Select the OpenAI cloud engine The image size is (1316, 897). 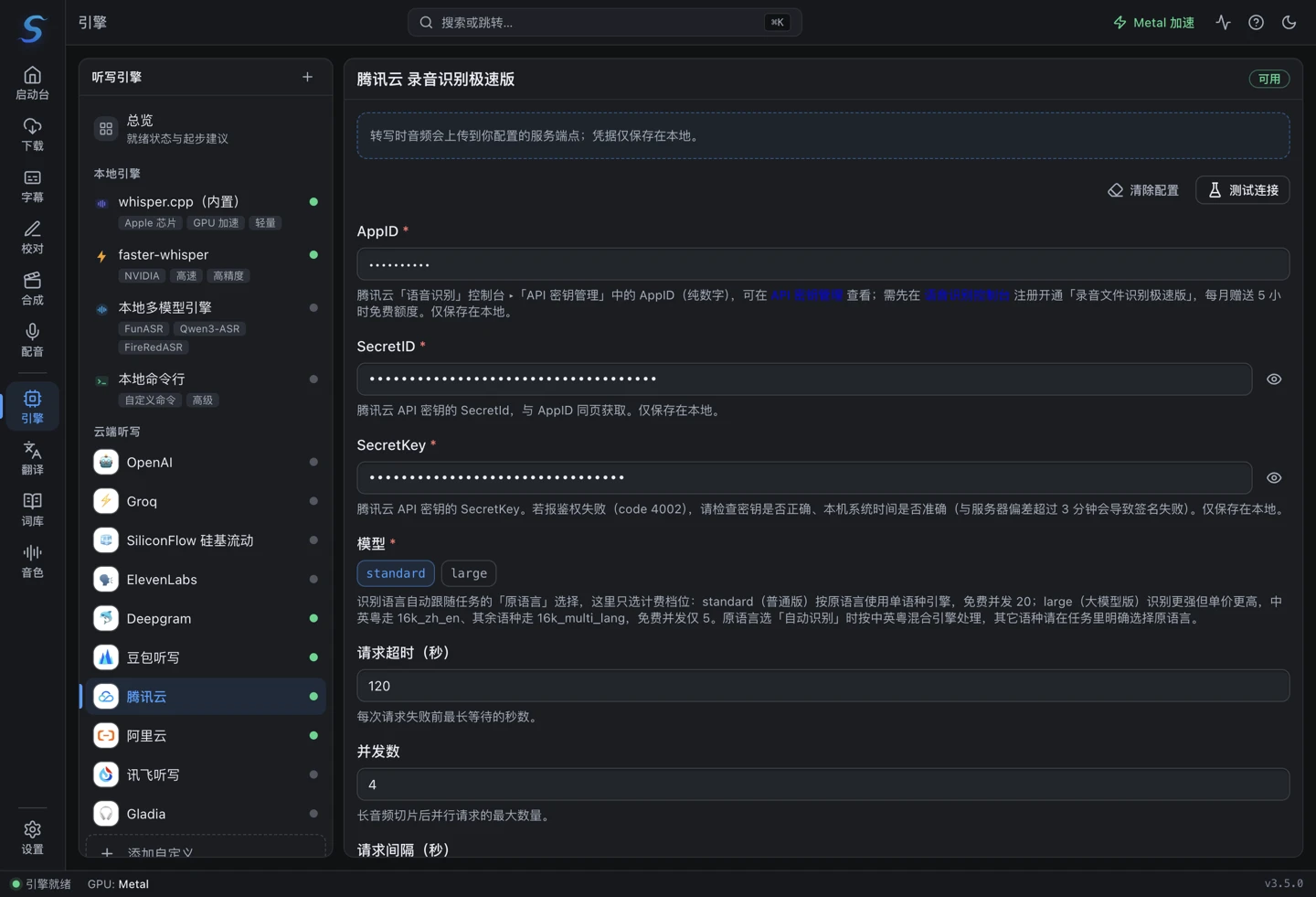[x=206, y=463]
